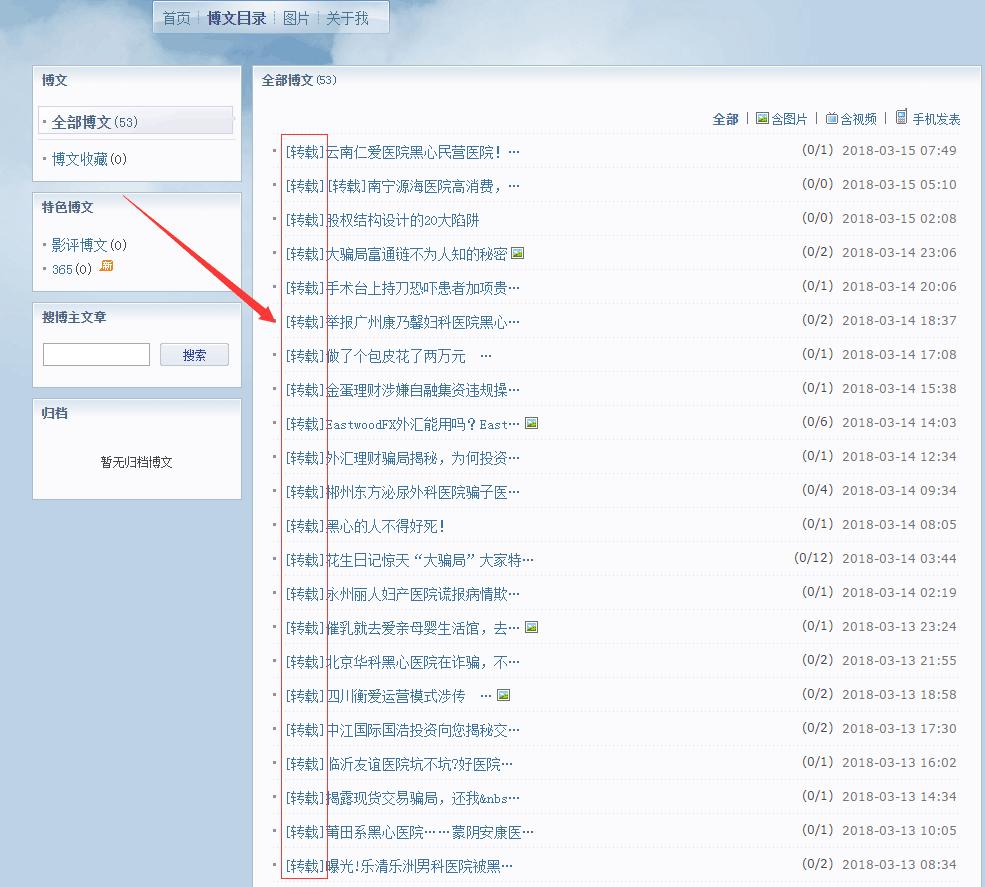
Task: Open post 外汇理财骗局揭秘
Action: click(403, 458)
